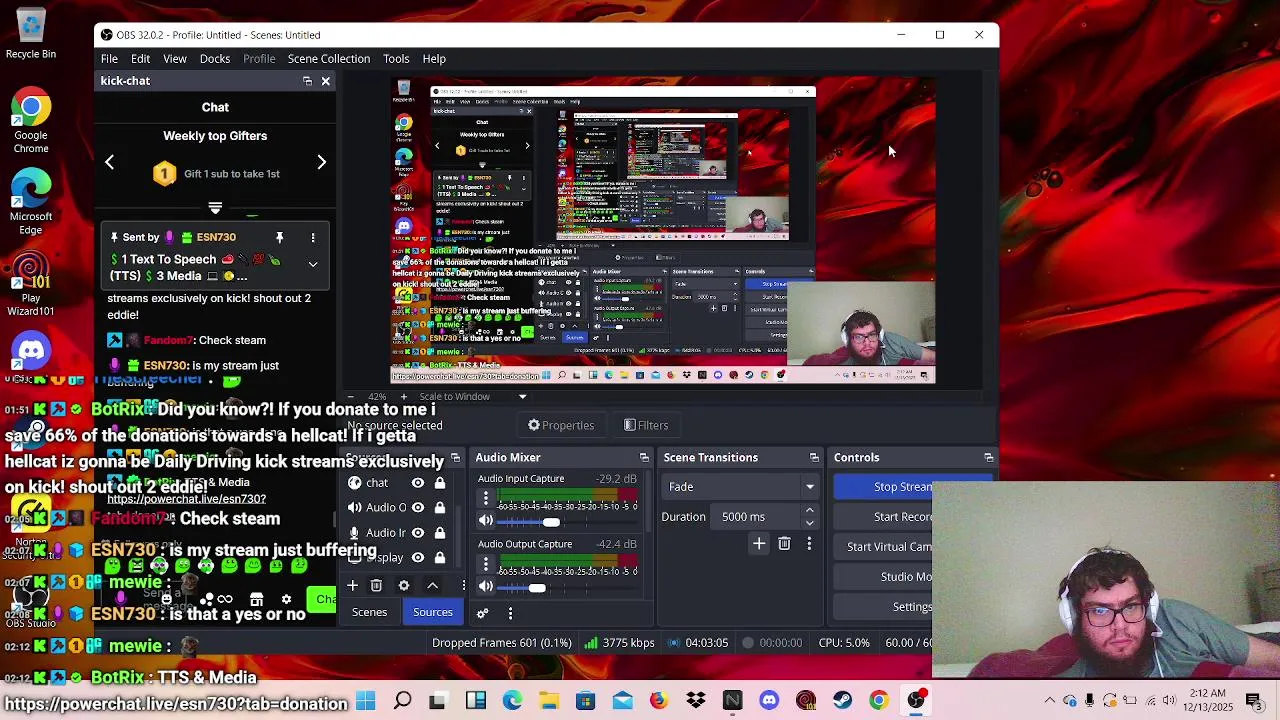Remove selected source with trash icon
Viewport: 1280px width, 720px height.
(x=376, y=586)
